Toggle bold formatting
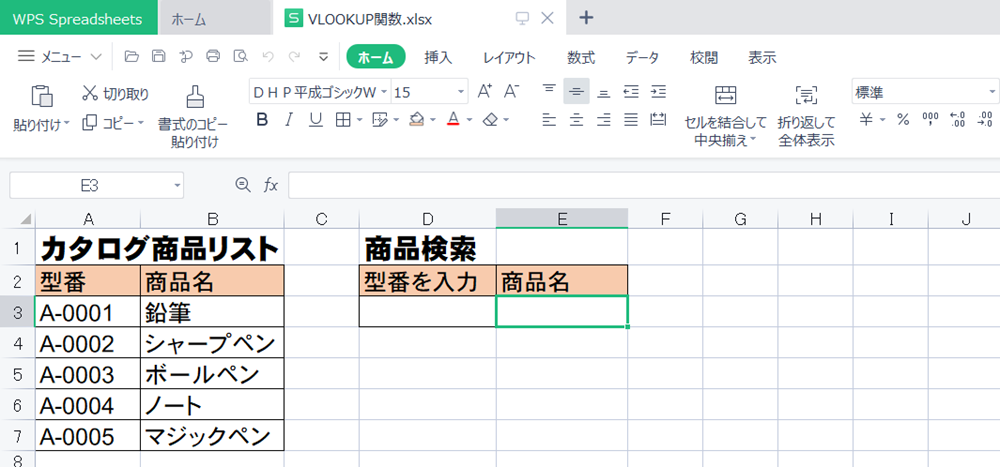The width and height of the screenshot is (1000, 467). click(261, 119)
